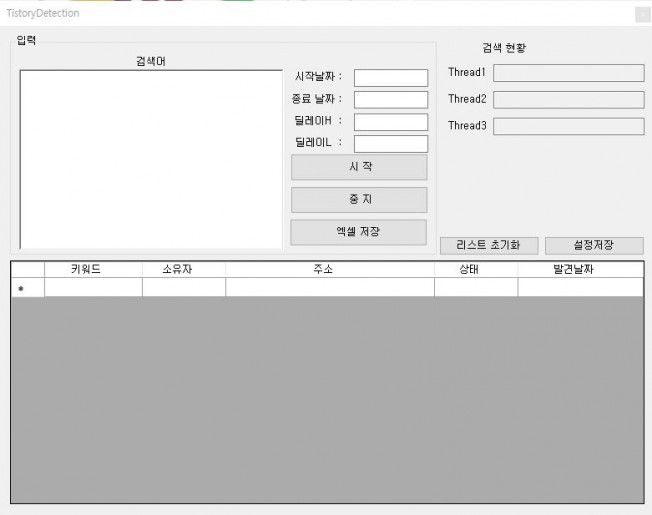Click into the 딜레이L field
Image resolution: width=652 pixels, height=515 pixels.
point(390,143)
